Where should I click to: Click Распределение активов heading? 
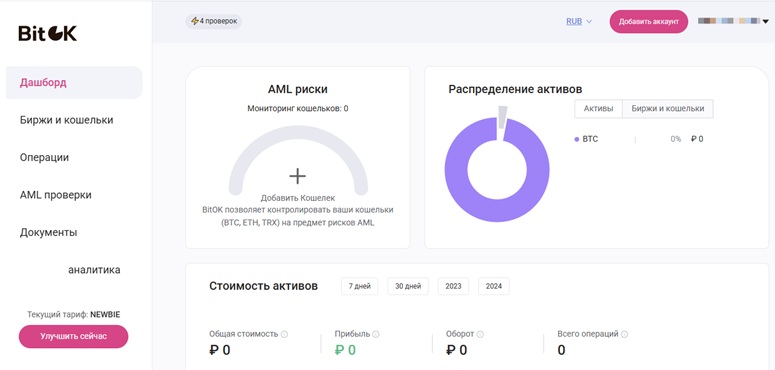tap(515, 89)
